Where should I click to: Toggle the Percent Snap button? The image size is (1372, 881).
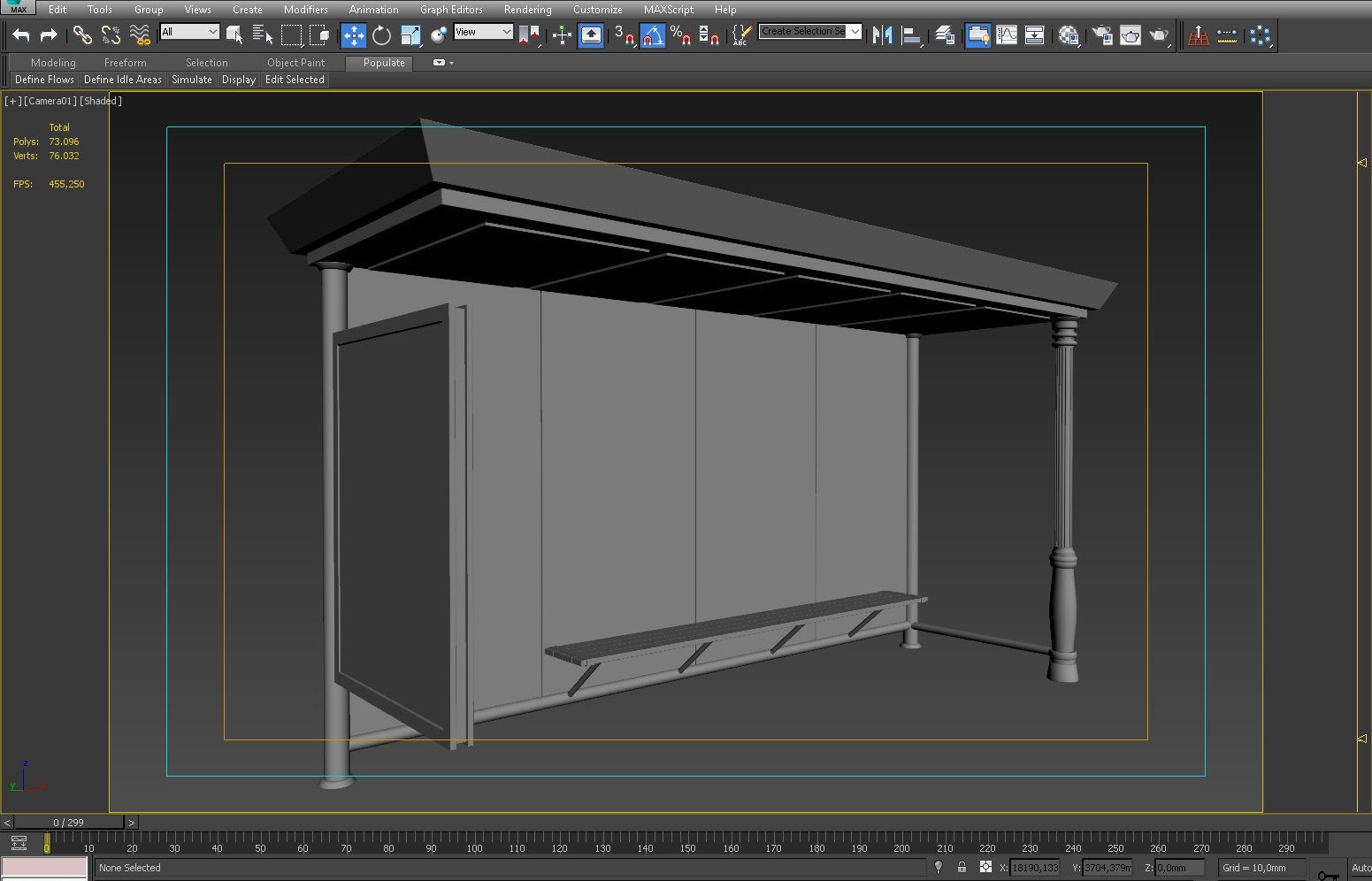coord(680,35)
